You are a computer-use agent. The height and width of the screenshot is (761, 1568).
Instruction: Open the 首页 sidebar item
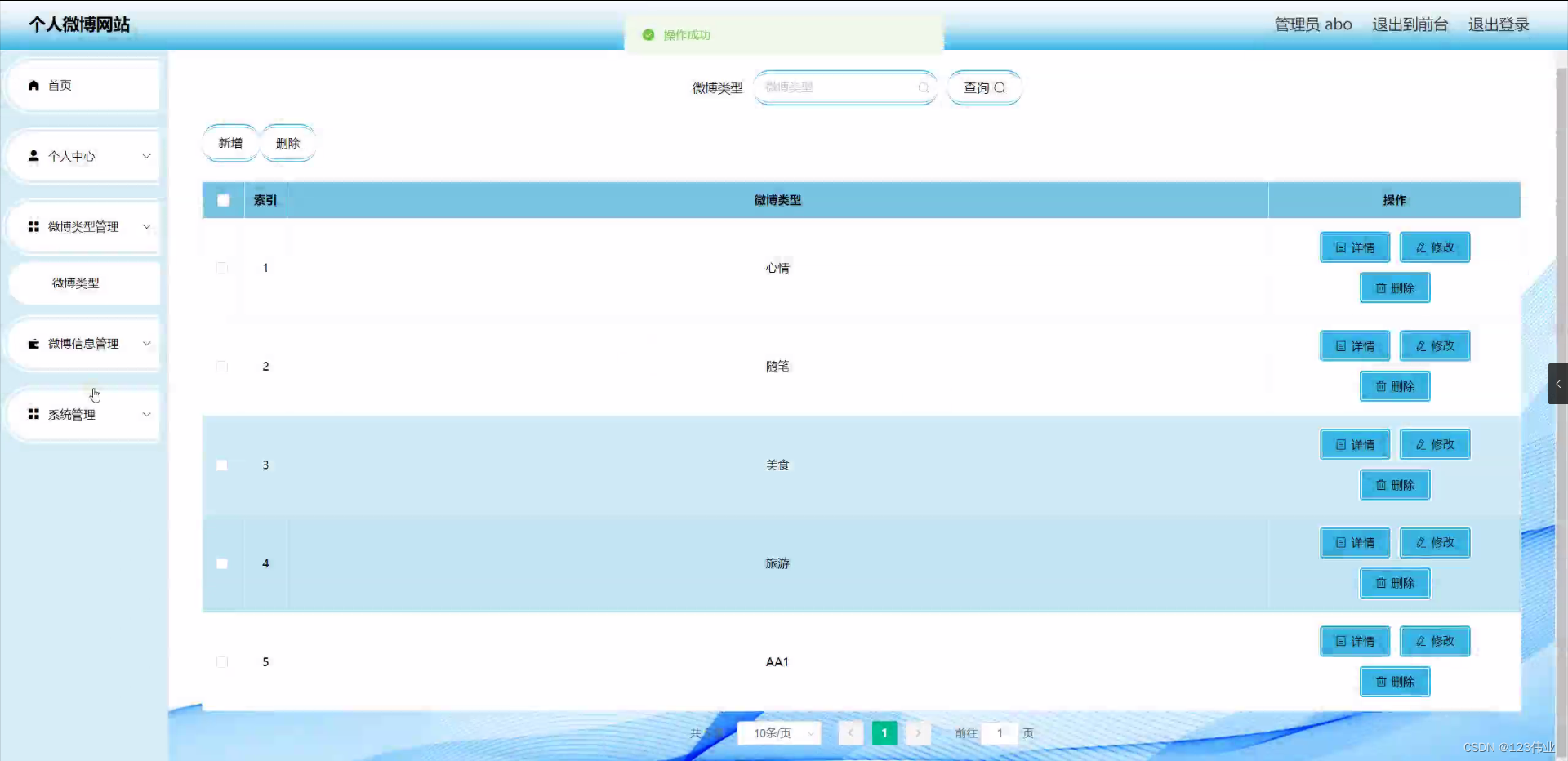[58, 85]
